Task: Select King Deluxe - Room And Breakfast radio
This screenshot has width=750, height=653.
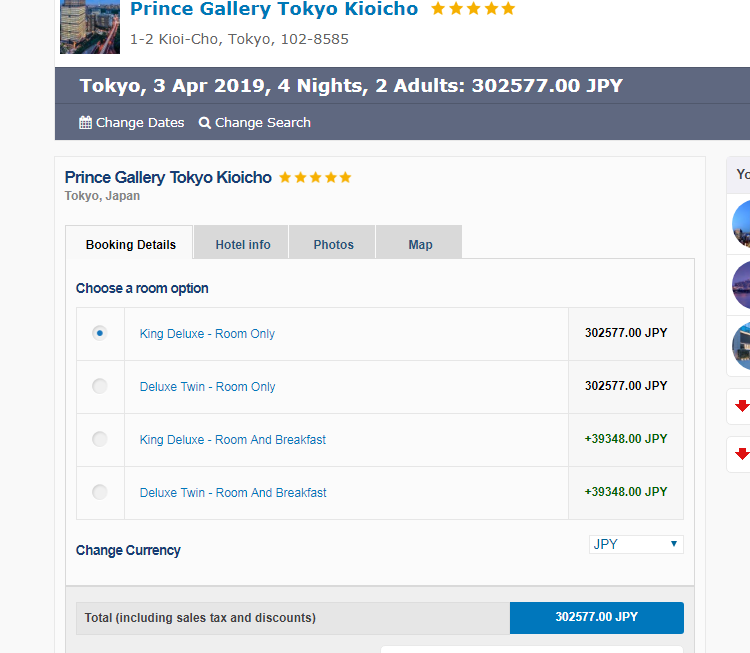Action: pos(99,439)
